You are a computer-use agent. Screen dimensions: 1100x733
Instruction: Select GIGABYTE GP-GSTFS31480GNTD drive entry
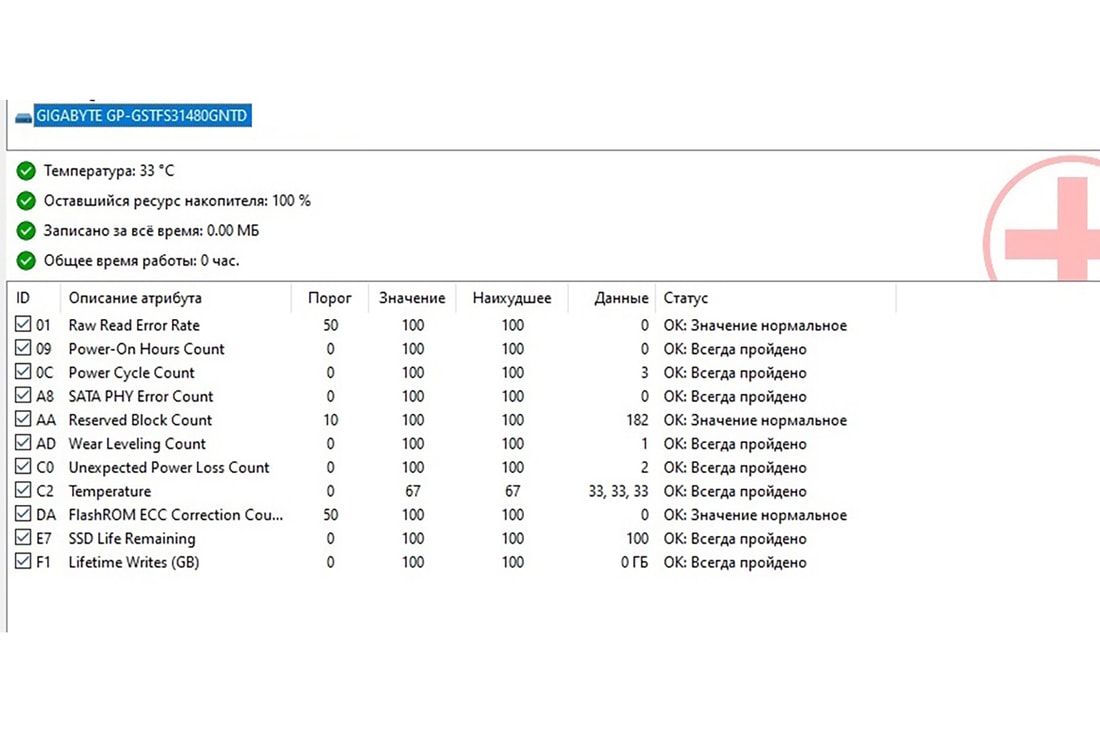tap(142, 117)
